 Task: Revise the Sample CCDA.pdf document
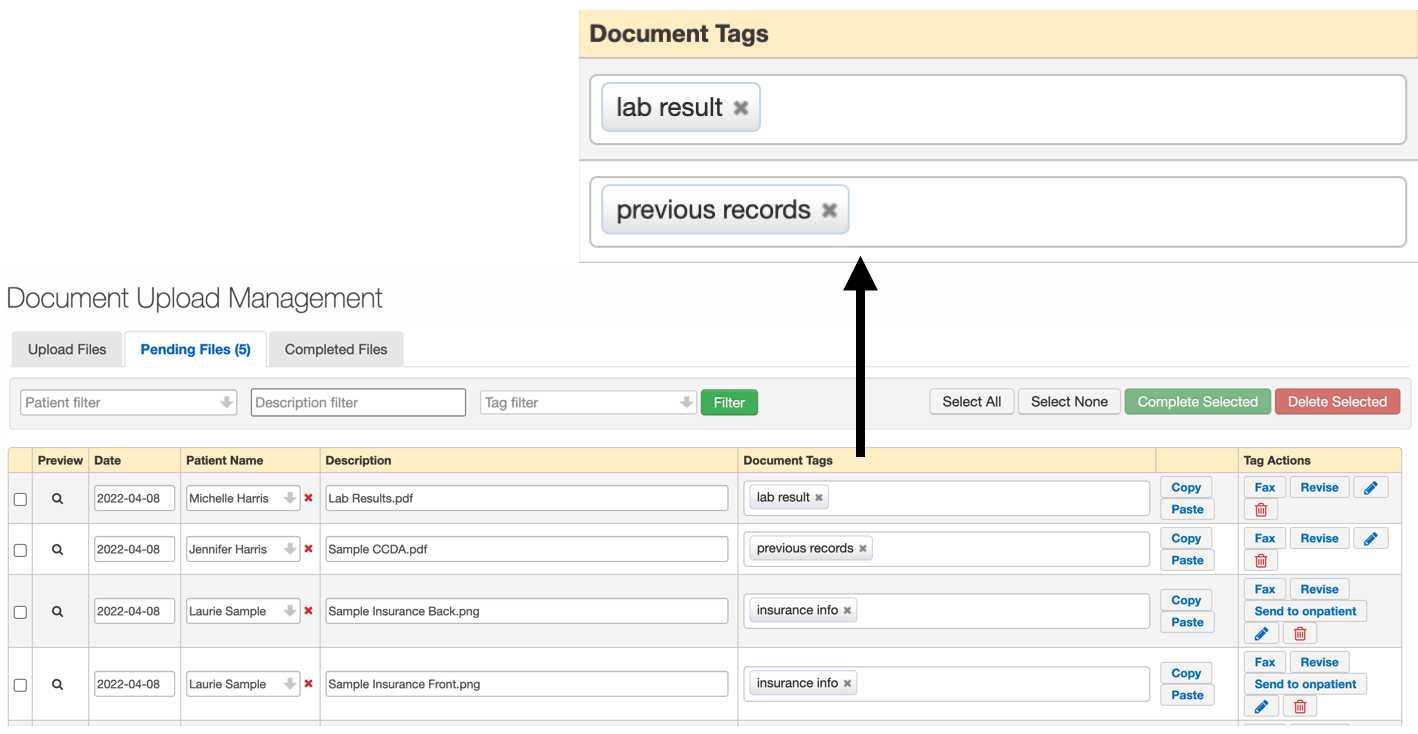point(1319,538)
